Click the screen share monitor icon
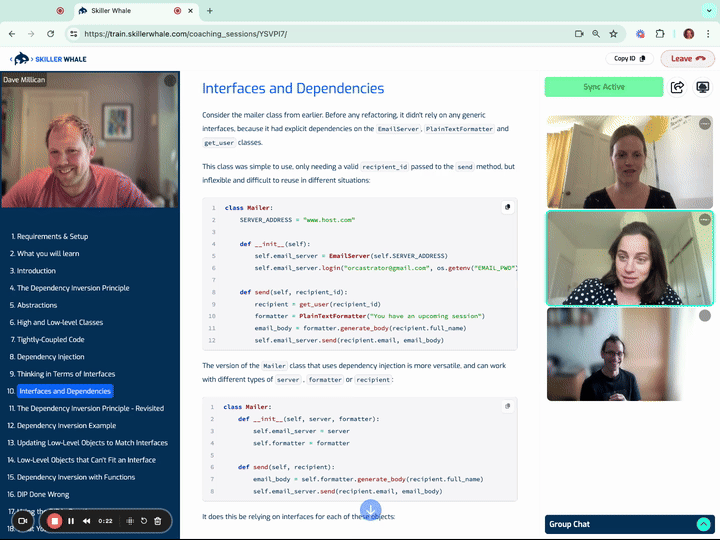 [x=703, y=87]
